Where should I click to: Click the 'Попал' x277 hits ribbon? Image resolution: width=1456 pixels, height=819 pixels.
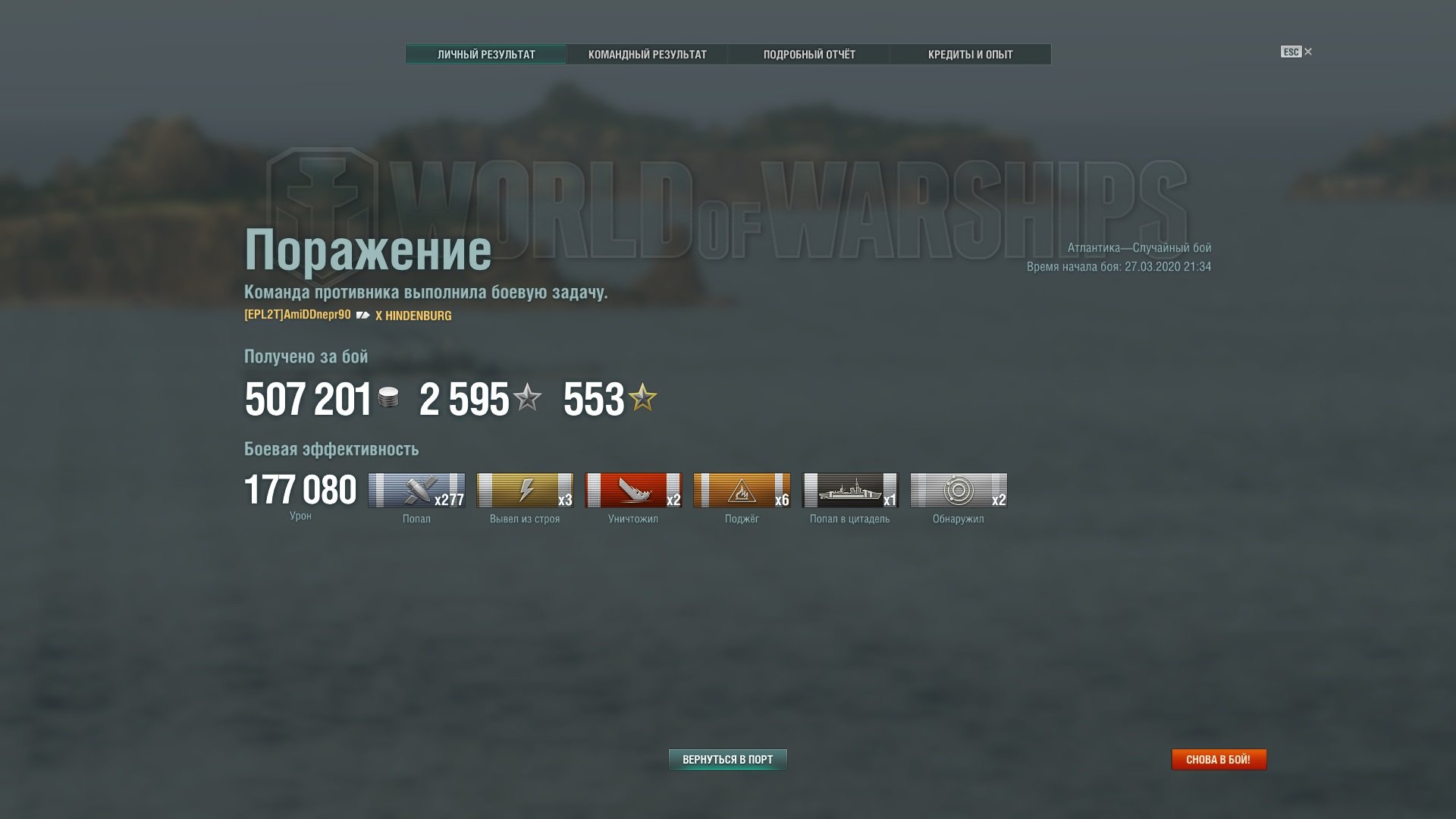(x=416, y=491)
